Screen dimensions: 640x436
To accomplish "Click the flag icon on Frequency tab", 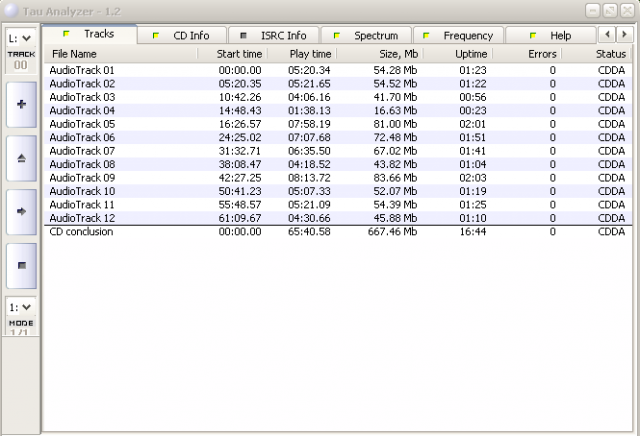I will 426,36.
